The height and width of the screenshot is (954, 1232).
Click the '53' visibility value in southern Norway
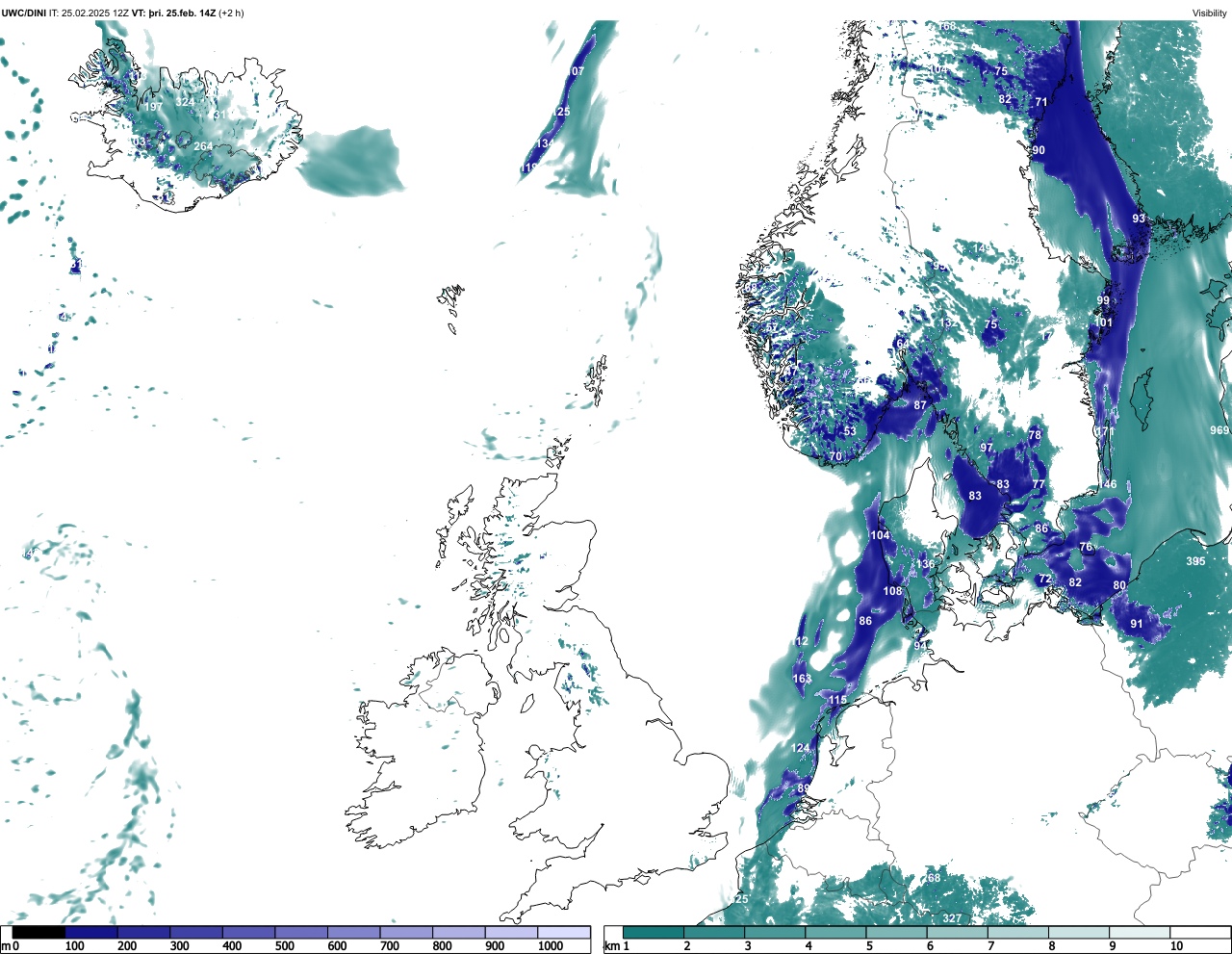[x=850, y=431]
